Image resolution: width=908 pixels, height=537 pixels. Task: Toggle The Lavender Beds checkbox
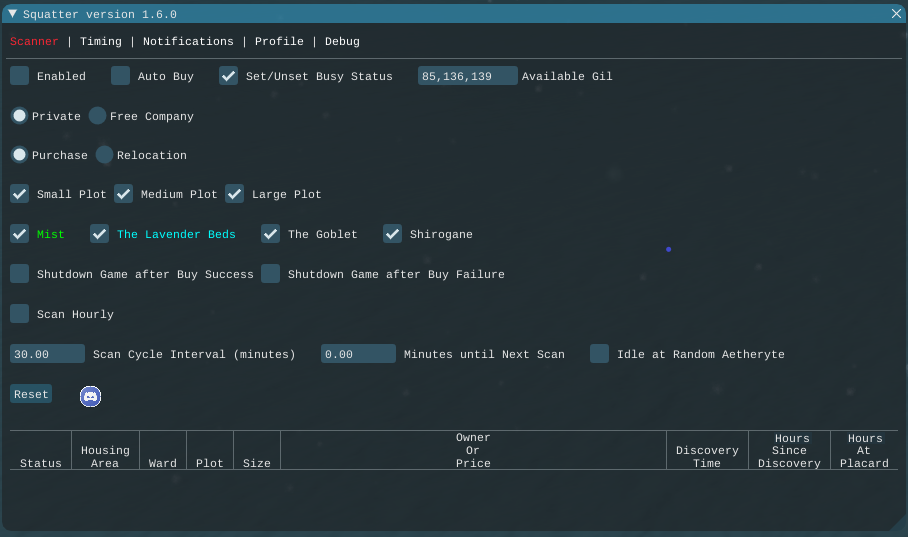100,234
